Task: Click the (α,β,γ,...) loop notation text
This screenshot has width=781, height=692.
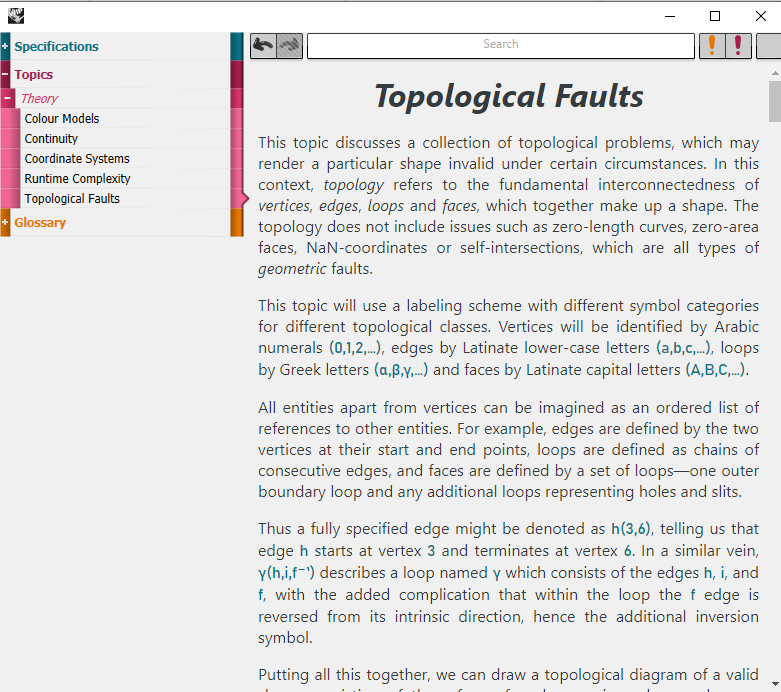Action: point(401,370)
